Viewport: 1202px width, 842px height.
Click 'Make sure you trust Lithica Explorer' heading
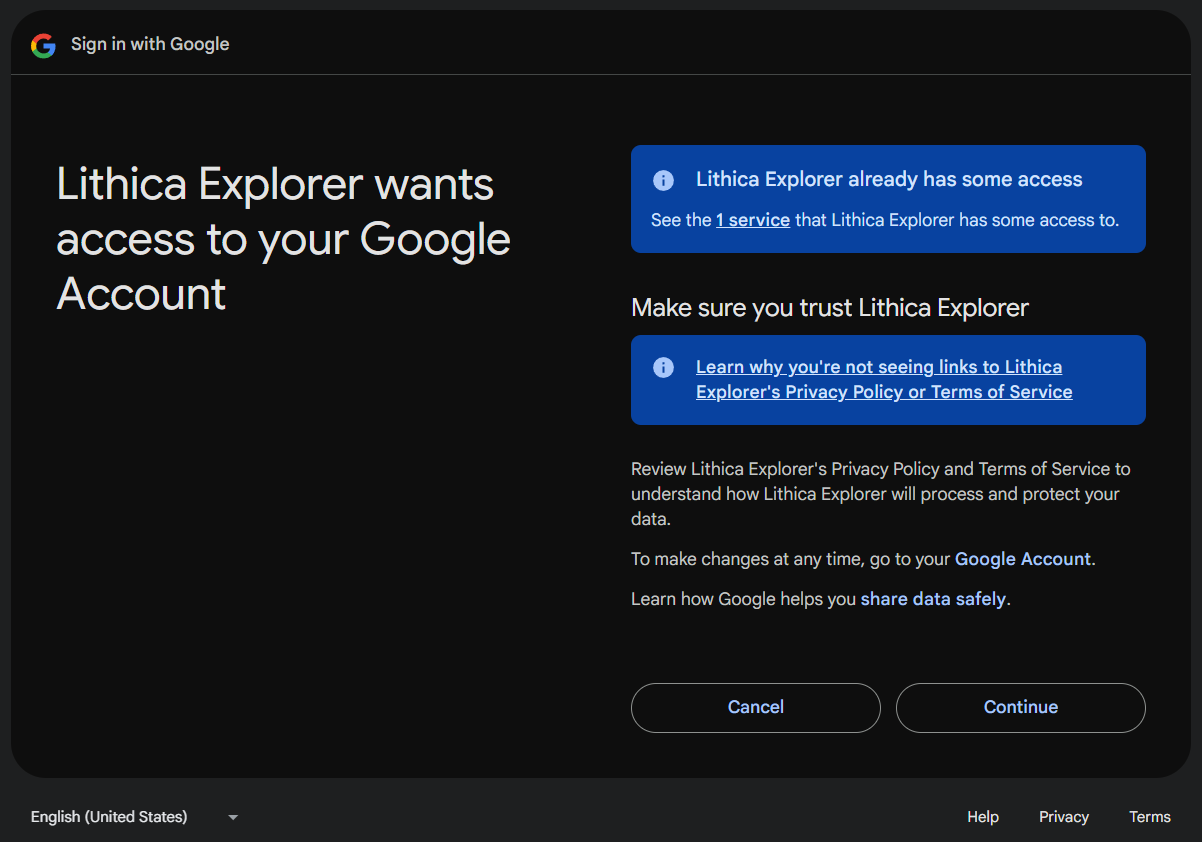(x=830, y=307)
